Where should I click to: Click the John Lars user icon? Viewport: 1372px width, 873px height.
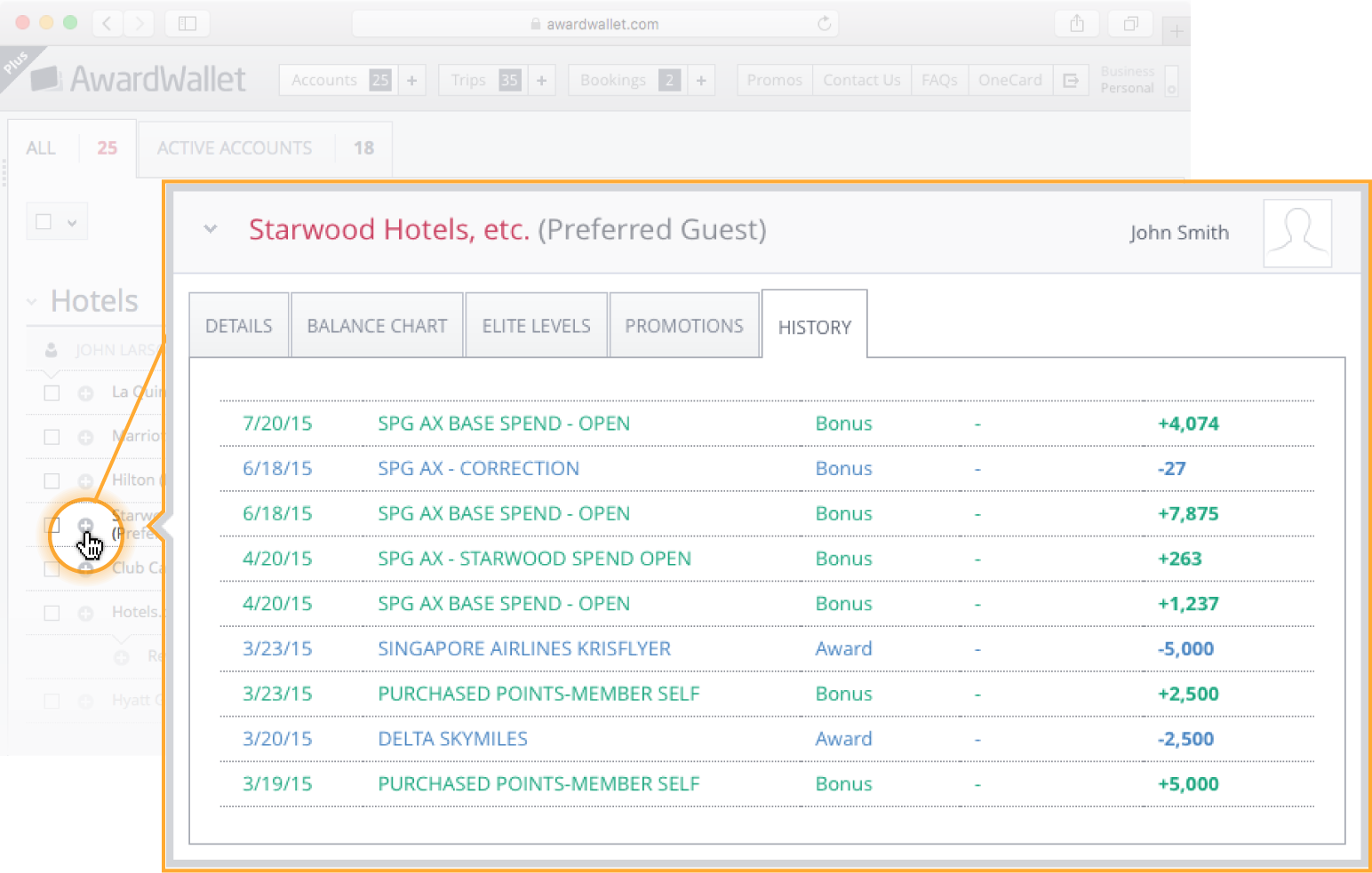[x=52, y=350]
